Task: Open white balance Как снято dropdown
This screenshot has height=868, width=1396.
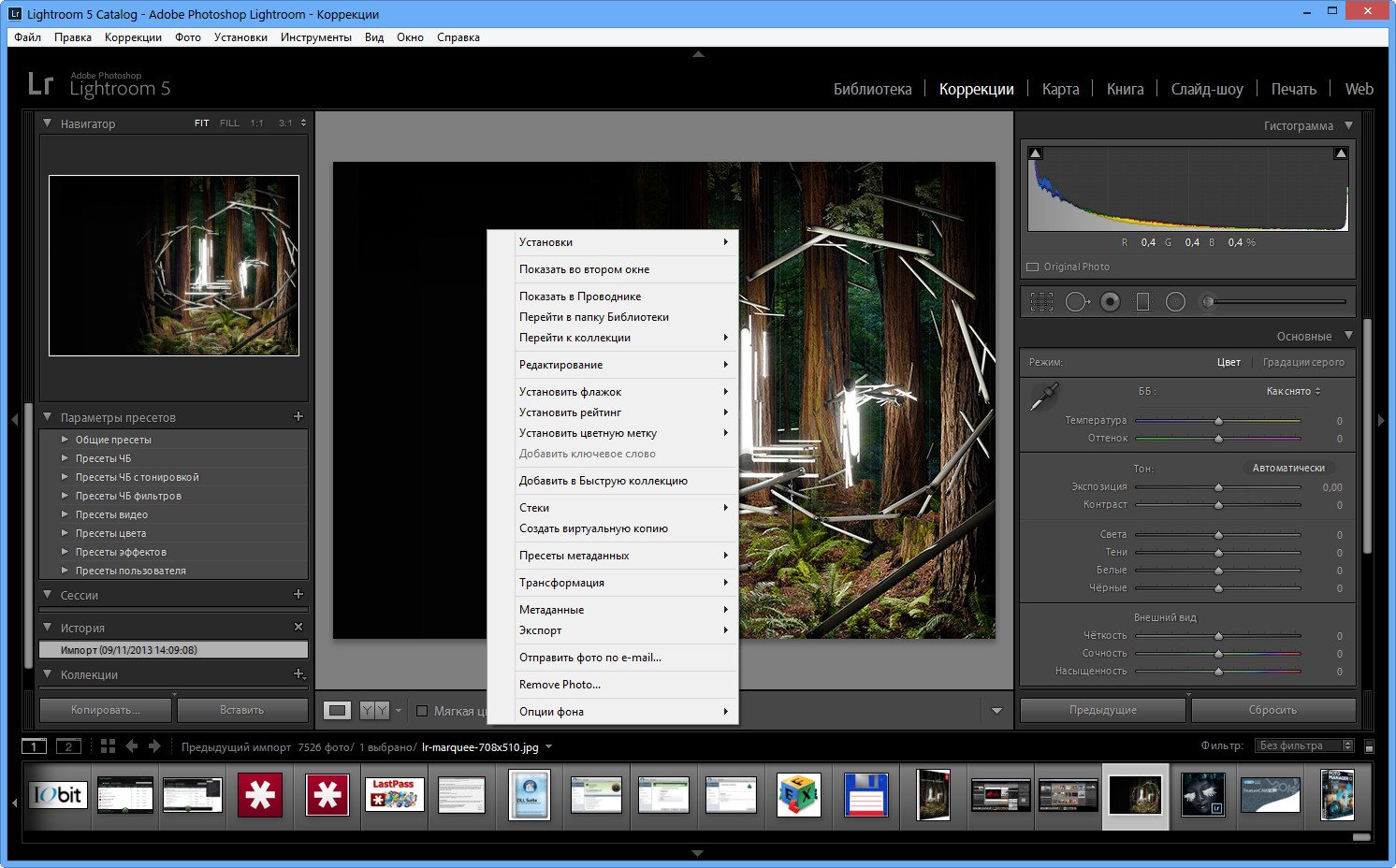Action: click(1293, 391)
